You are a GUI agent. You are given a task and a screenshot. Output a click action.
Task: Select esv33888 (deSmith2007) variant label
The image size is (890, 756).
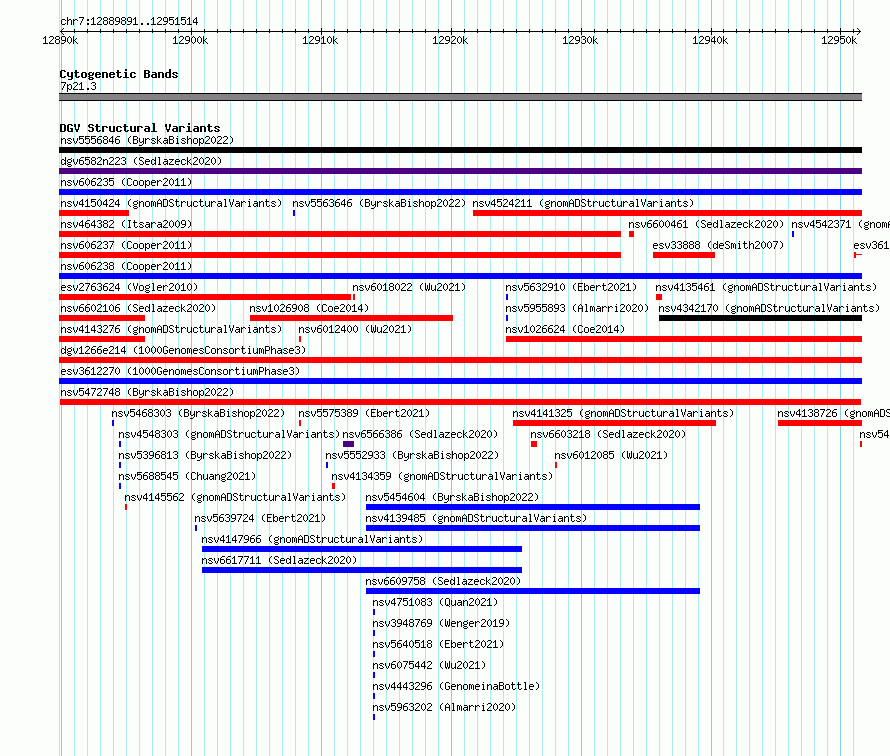click(x=718, y=245)
